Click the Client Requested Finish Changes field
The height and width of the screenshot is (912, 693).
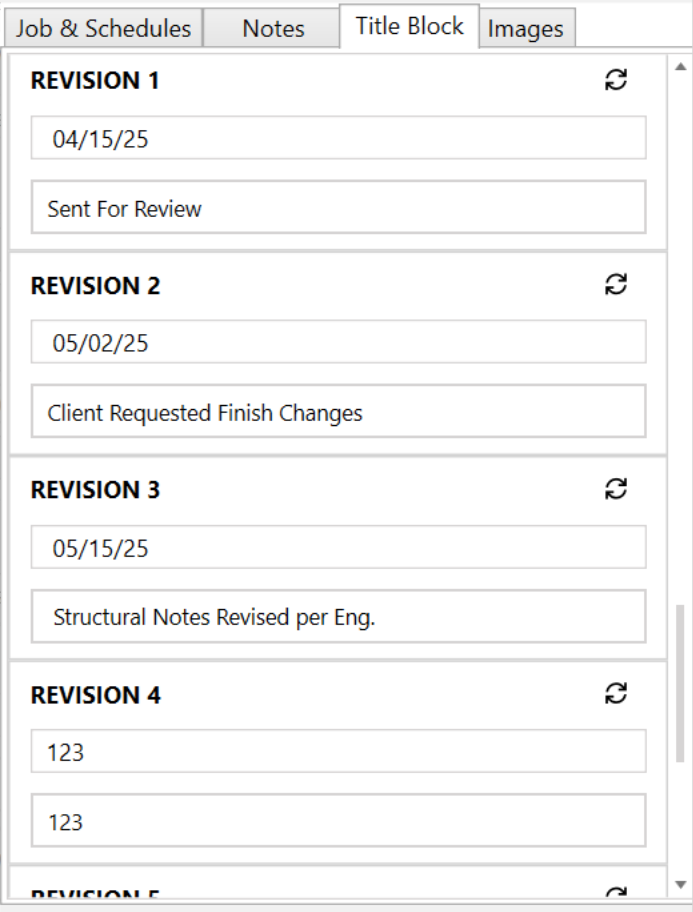coord(339,411)
